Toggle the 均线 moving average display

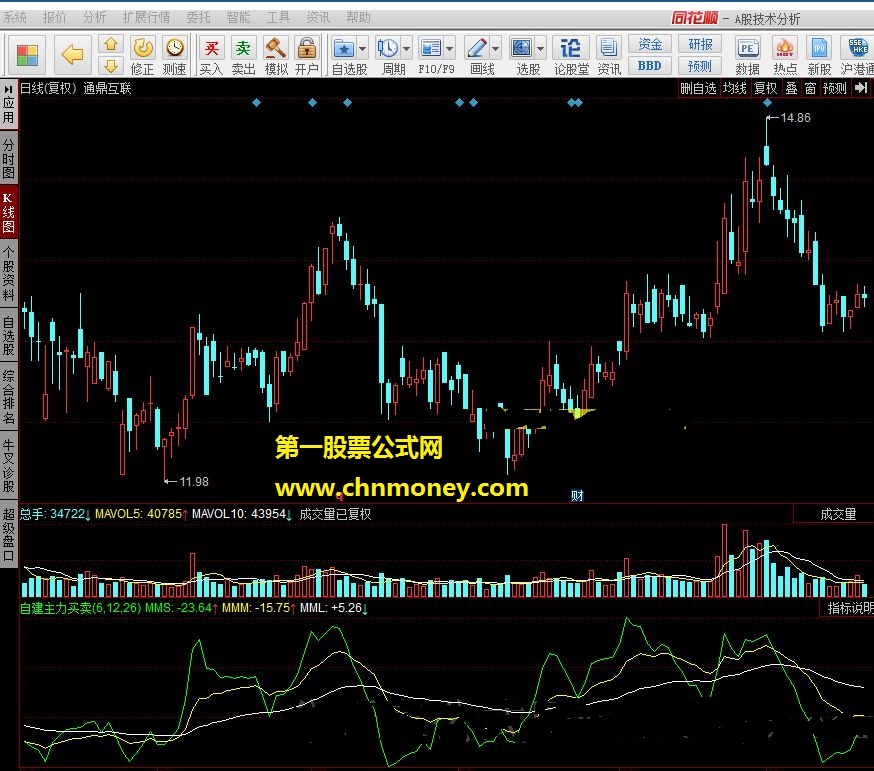[x=735, y=88]
